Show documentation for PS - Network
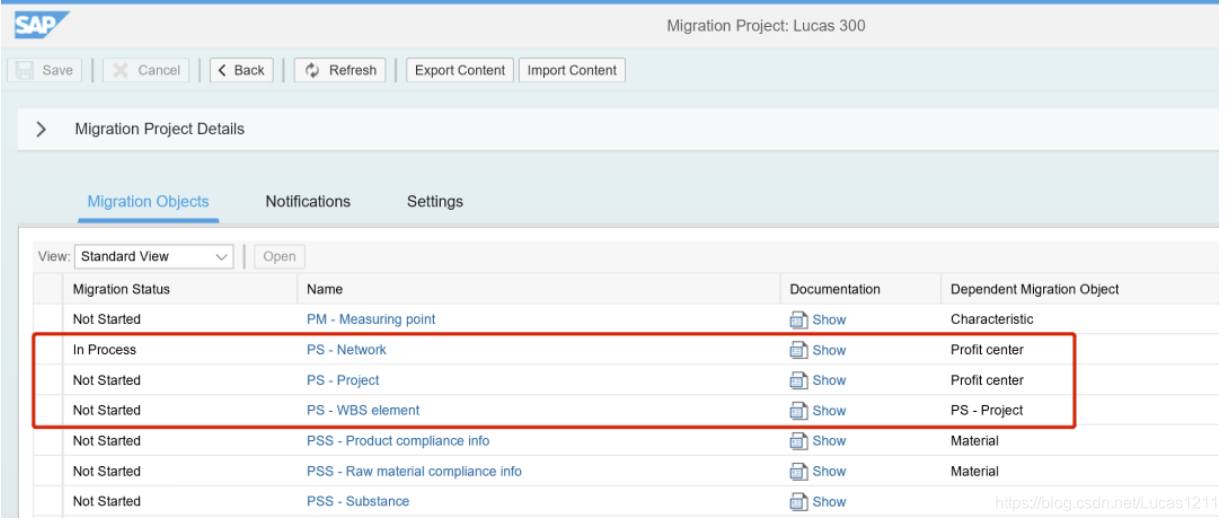Viewport: 1226px width, 521px height. pos(829,350)
